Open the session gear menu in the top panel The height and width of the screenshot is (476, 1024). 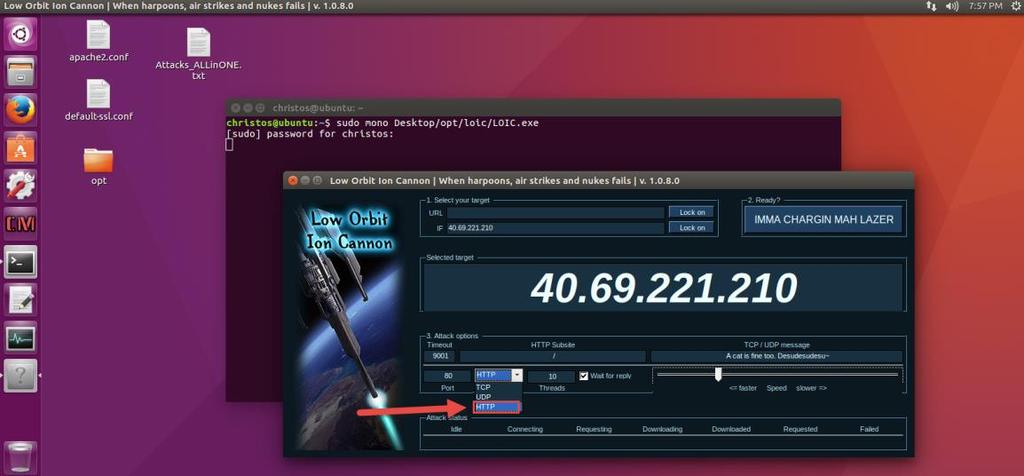point(1016,6)
